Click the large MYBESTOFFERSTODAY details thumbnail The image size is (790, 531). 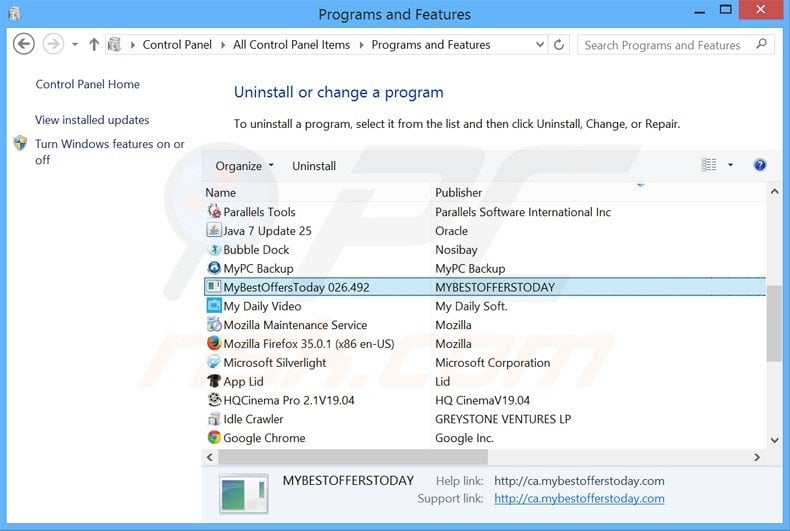[x=243, y=493]
